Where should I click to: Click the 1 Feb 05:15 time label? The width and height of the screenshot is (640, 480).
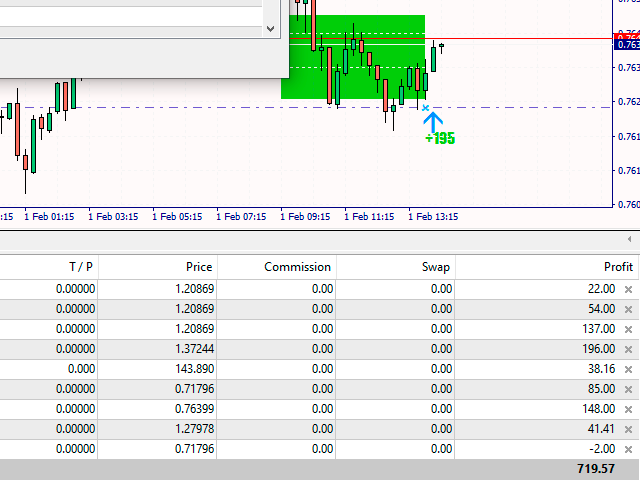coord(177,217)
